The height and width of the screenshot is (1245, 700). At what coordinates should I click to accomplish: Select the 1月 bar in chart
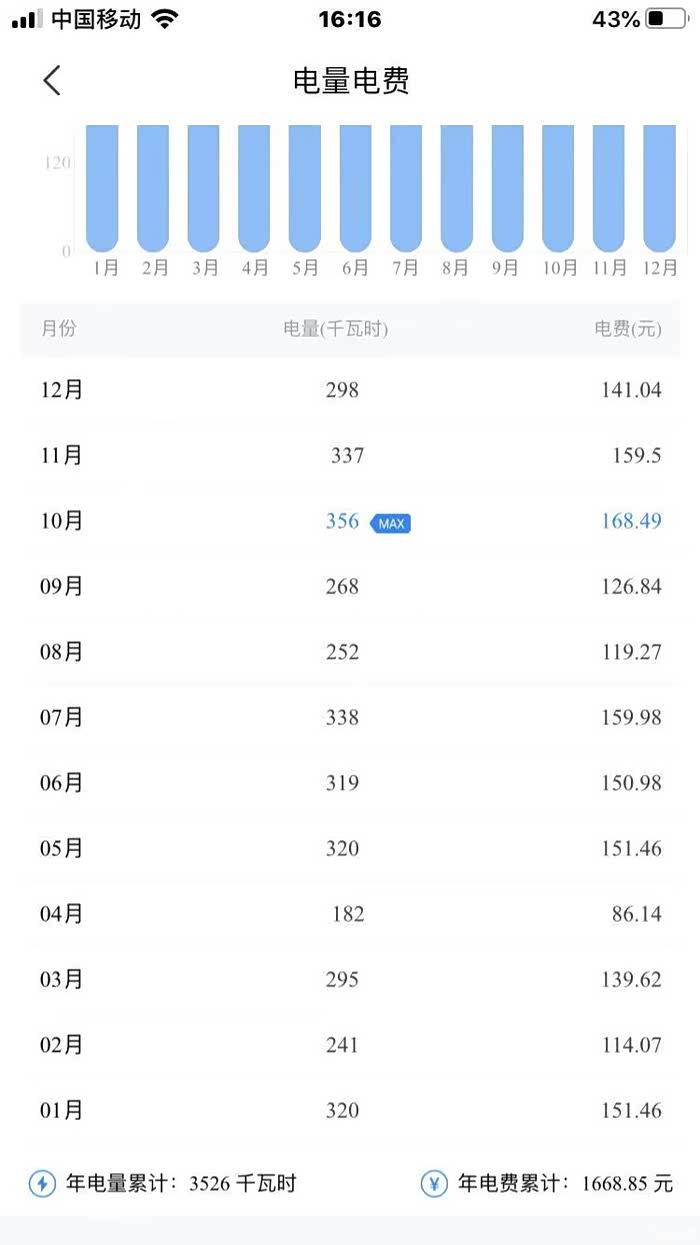[102, 188]
